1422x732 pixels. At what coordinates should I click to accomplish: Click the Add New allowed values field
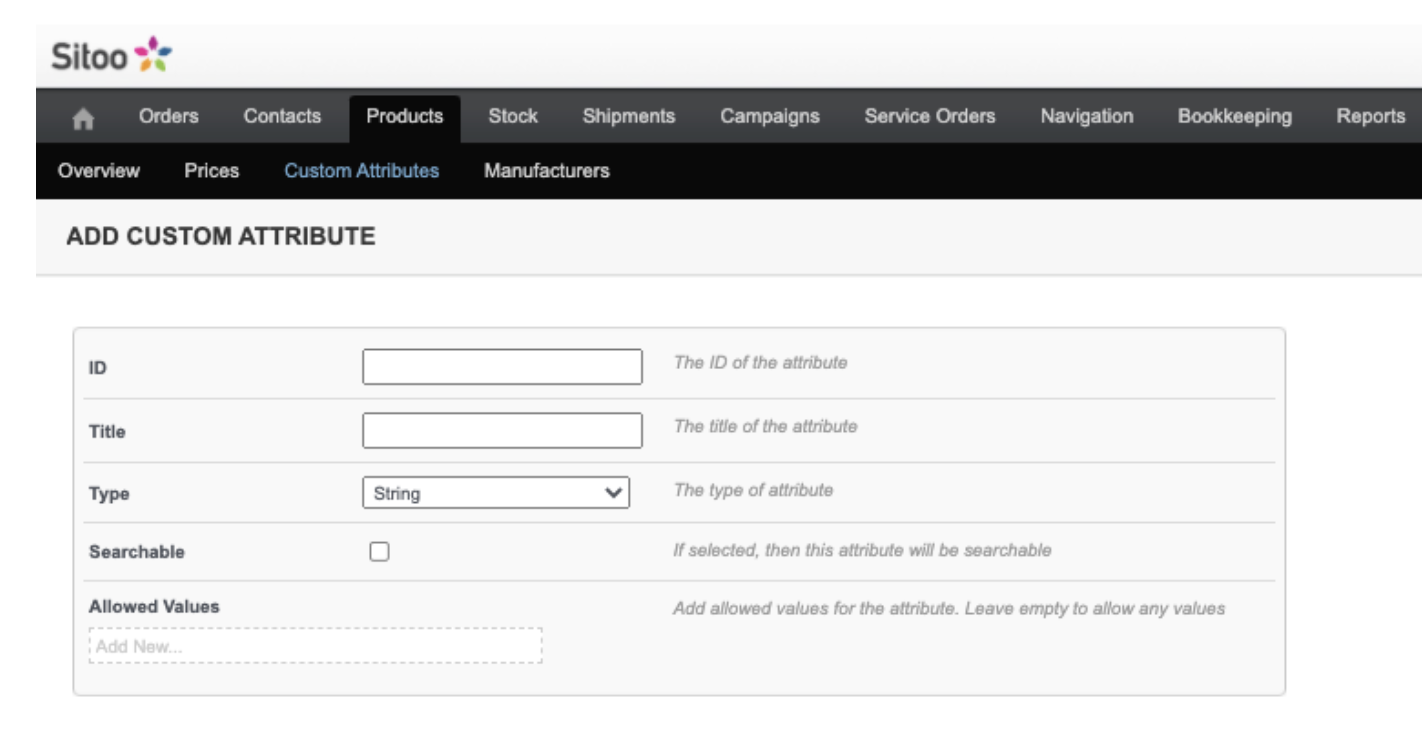[315, 645]
